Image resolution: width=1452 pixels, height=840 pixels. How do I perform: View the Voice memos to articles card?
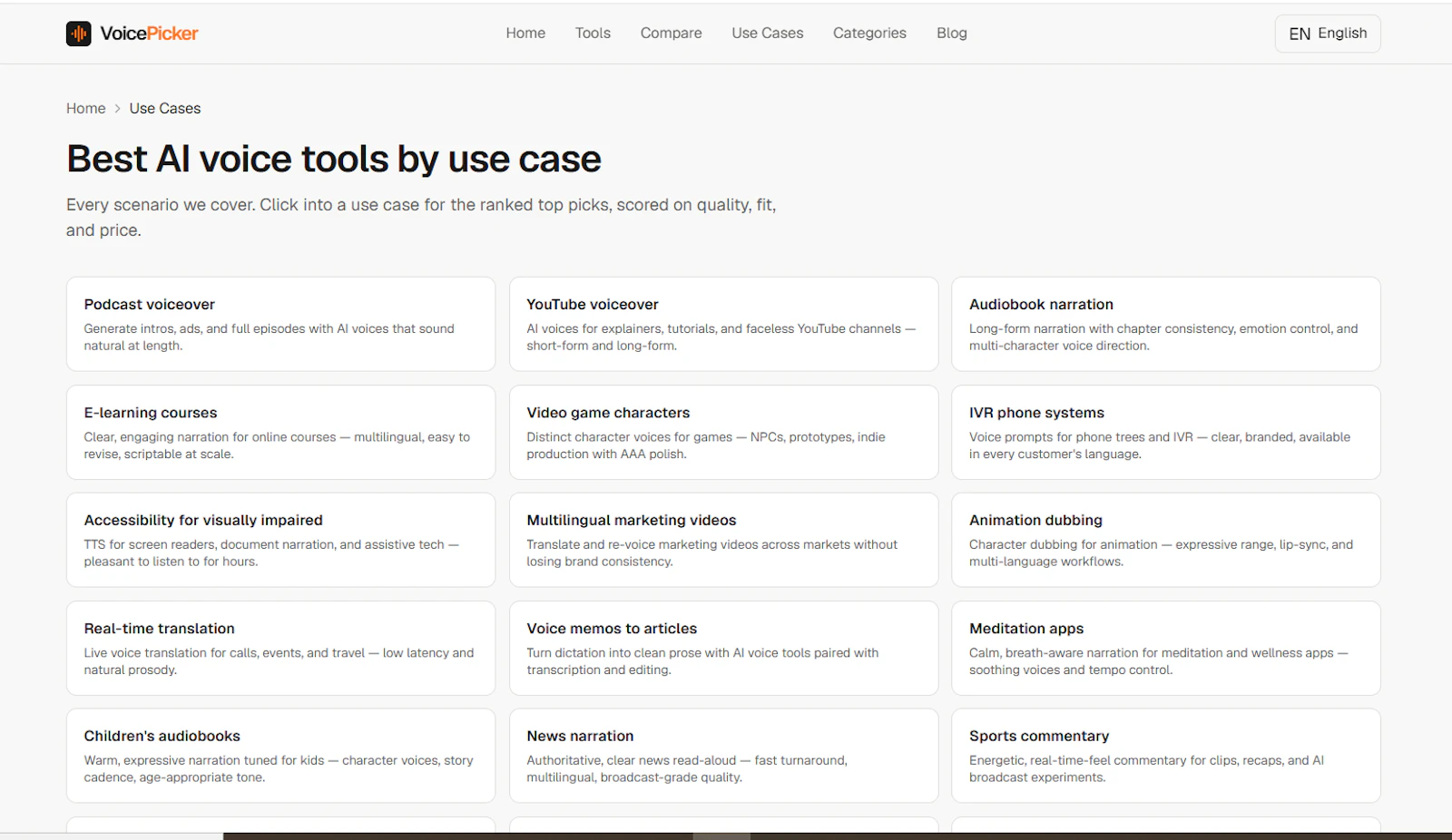[x=723, y=648]
